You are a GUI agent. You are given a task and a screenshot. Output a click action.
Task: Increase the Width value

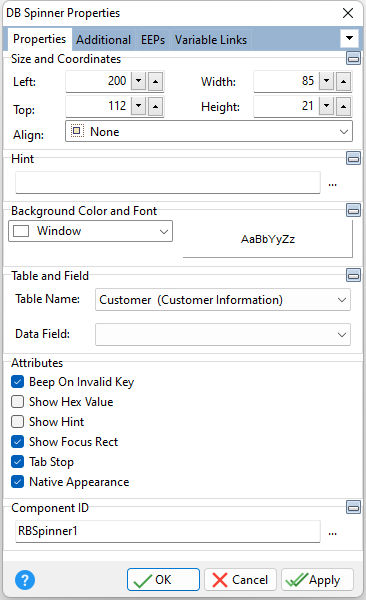[343, 81]
